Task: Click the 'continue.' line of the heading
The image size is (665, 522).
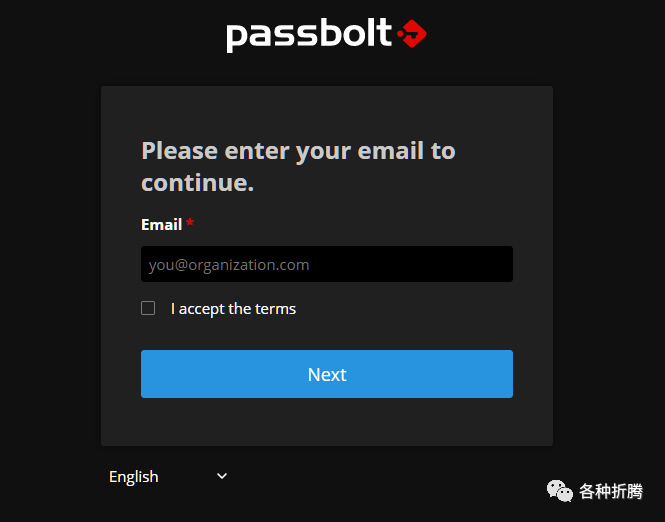Action: point(197,182)
